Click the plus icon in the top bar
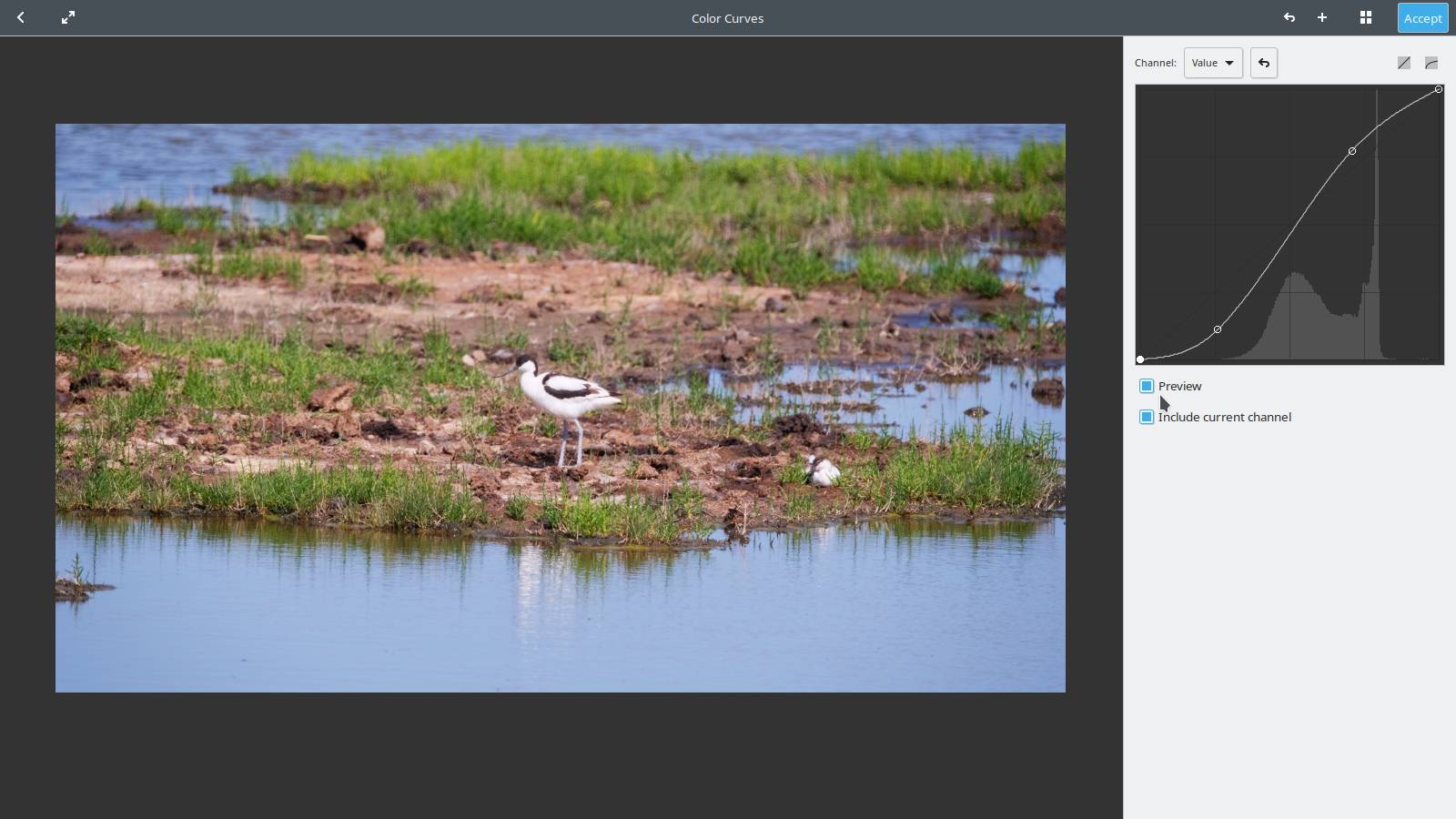Viewport: 1456px width, 819px height. tap(1322, 17)
